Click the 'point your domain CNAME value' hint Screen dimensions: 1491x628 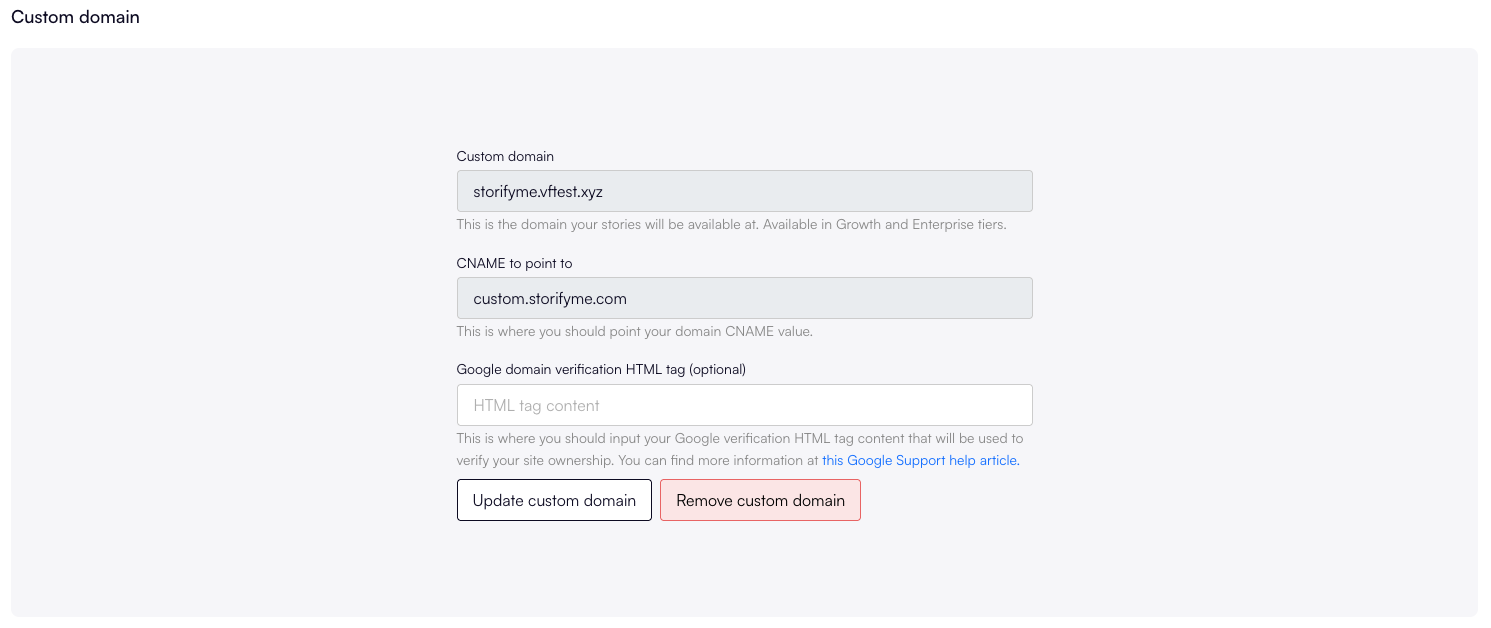pyautogui.click(x=709, y=331)
